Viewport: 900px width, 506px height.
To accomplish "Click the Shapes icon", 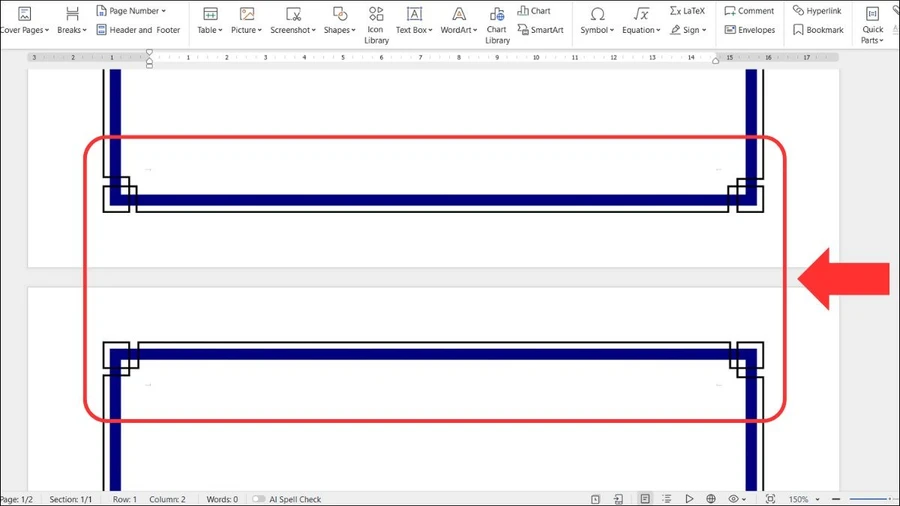I will coord(340,14).
